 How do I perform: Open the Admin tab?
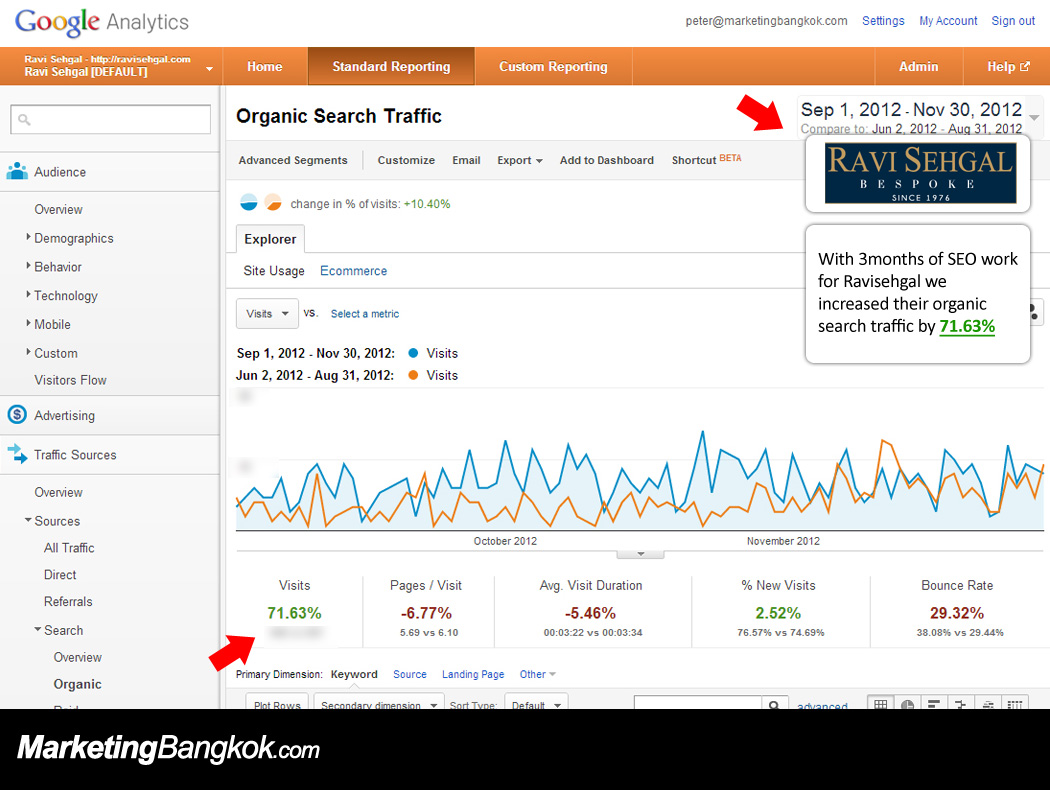[x=918, y=66]
